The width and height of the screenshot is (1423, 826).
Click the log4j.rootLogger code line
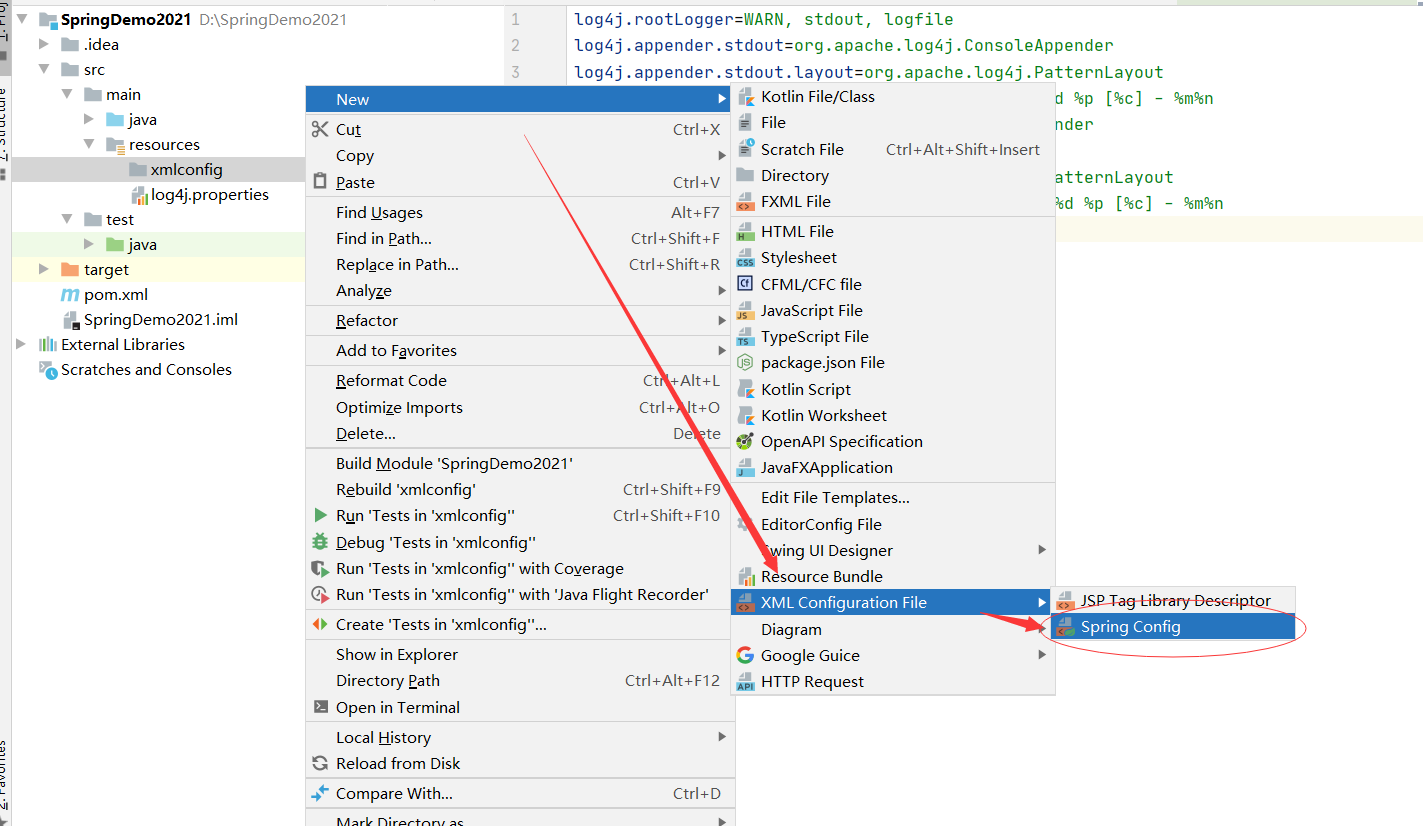(764, 19)
